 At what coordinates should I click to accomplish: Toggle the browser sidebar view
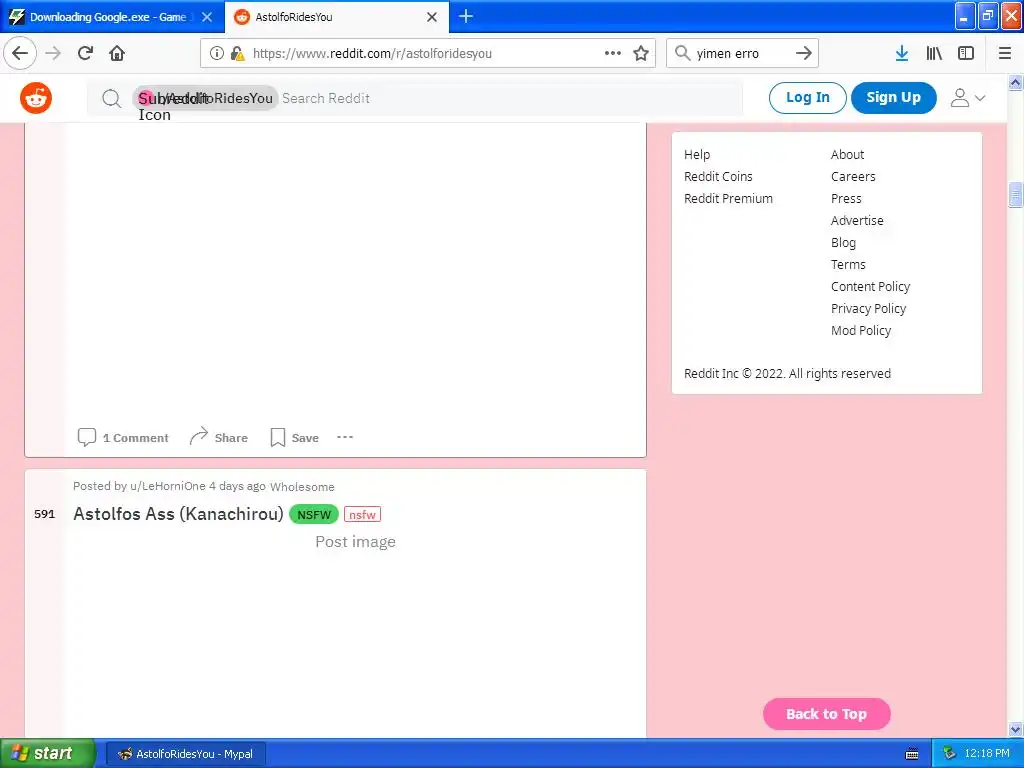click(966, 53)
